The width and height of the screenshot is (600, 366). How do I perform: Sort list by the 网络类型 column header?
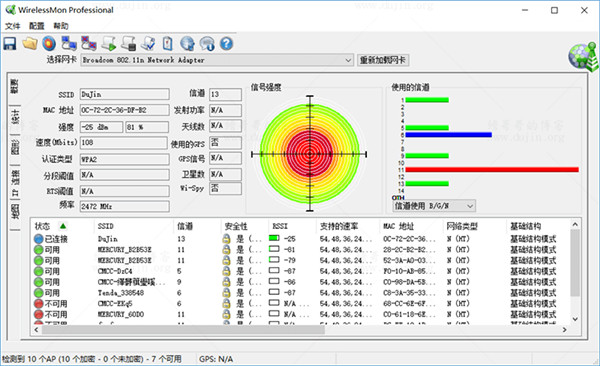pos(475,226)
